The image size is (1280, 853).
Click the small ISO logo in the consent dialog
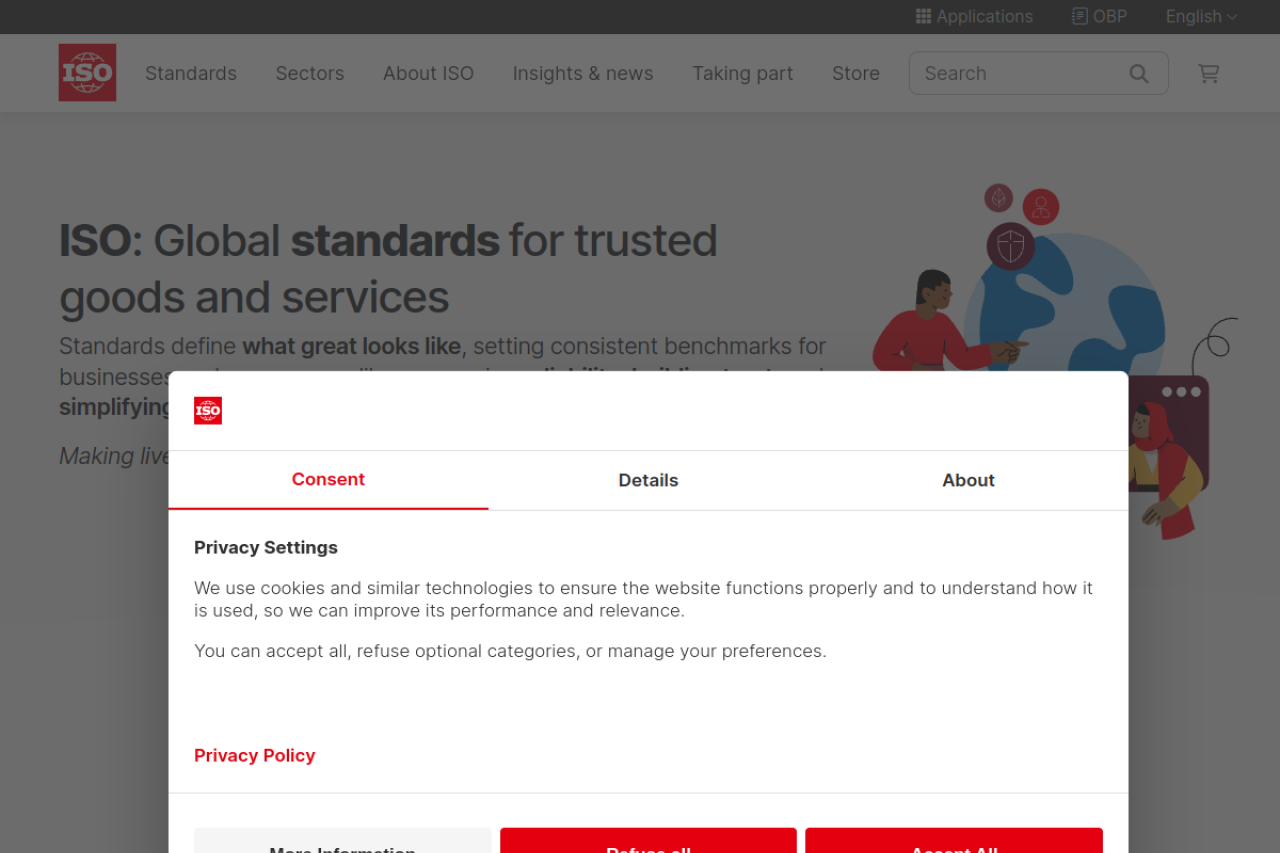208,411
